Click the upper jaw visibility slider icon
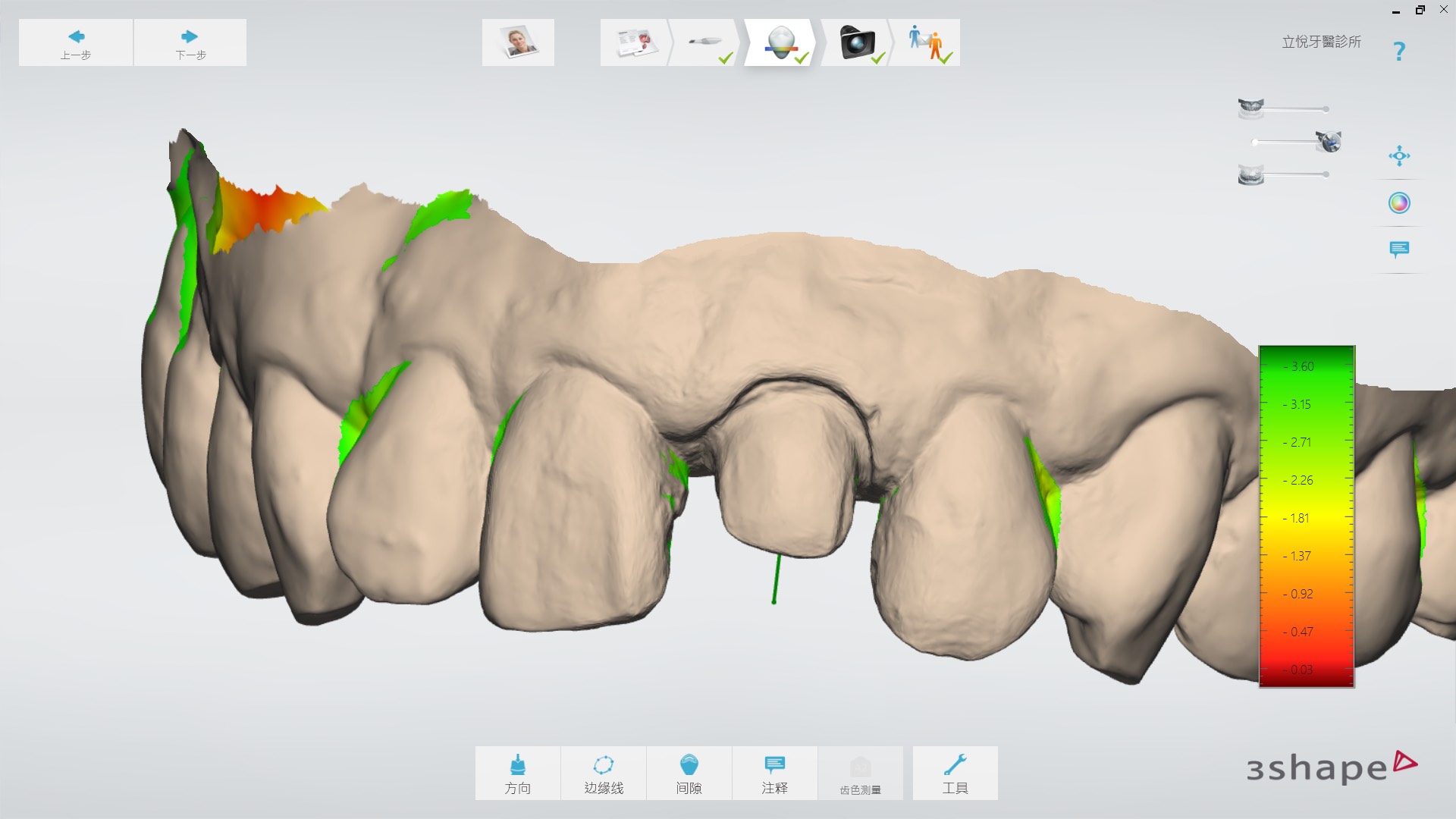The width and height of the screenshot is (1456, 819). pyautogui.click(x=1250, y=108)
